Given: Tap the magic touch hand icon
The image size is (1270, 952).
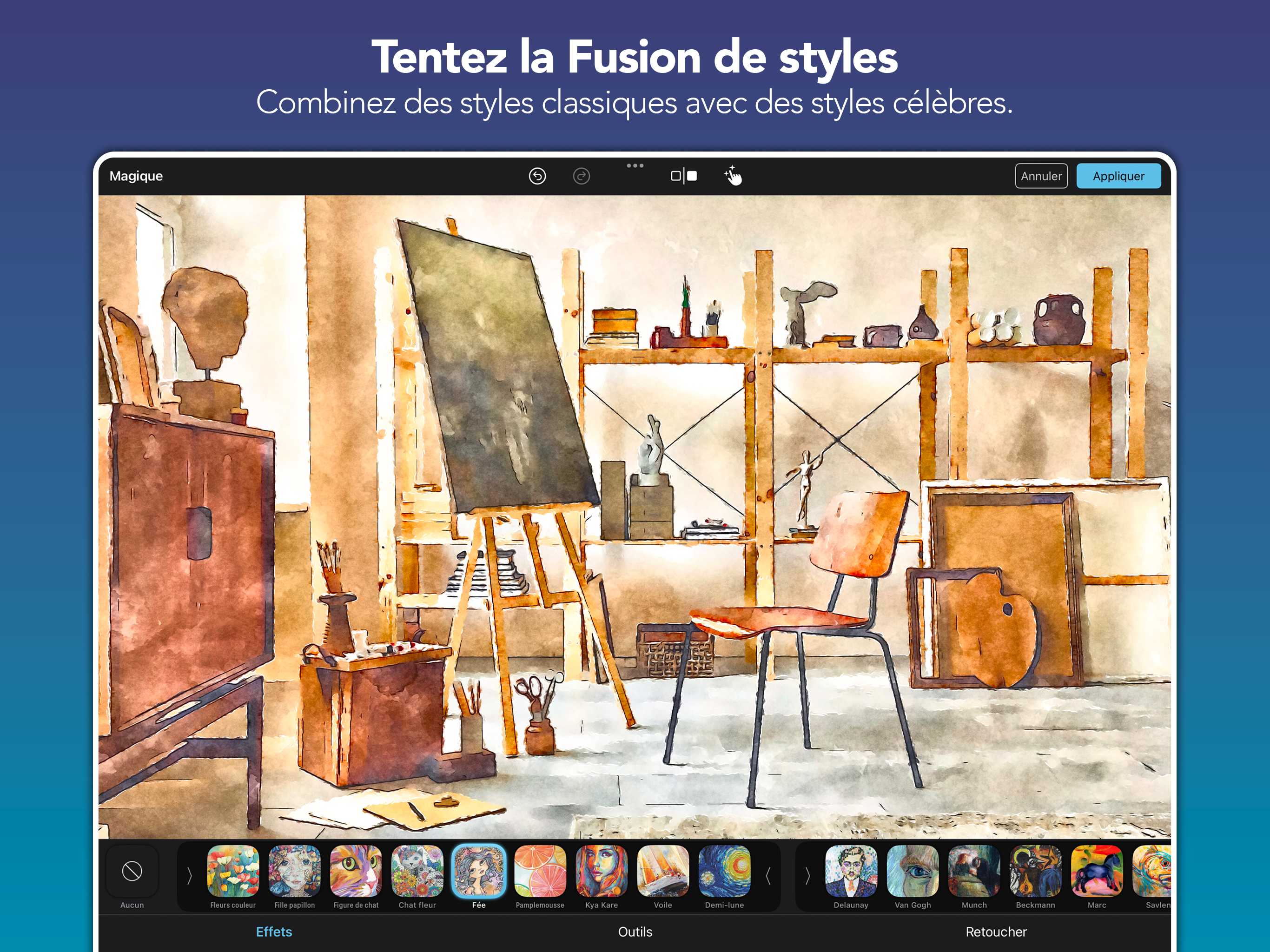Looking at the screenshot, I should 733,176.
